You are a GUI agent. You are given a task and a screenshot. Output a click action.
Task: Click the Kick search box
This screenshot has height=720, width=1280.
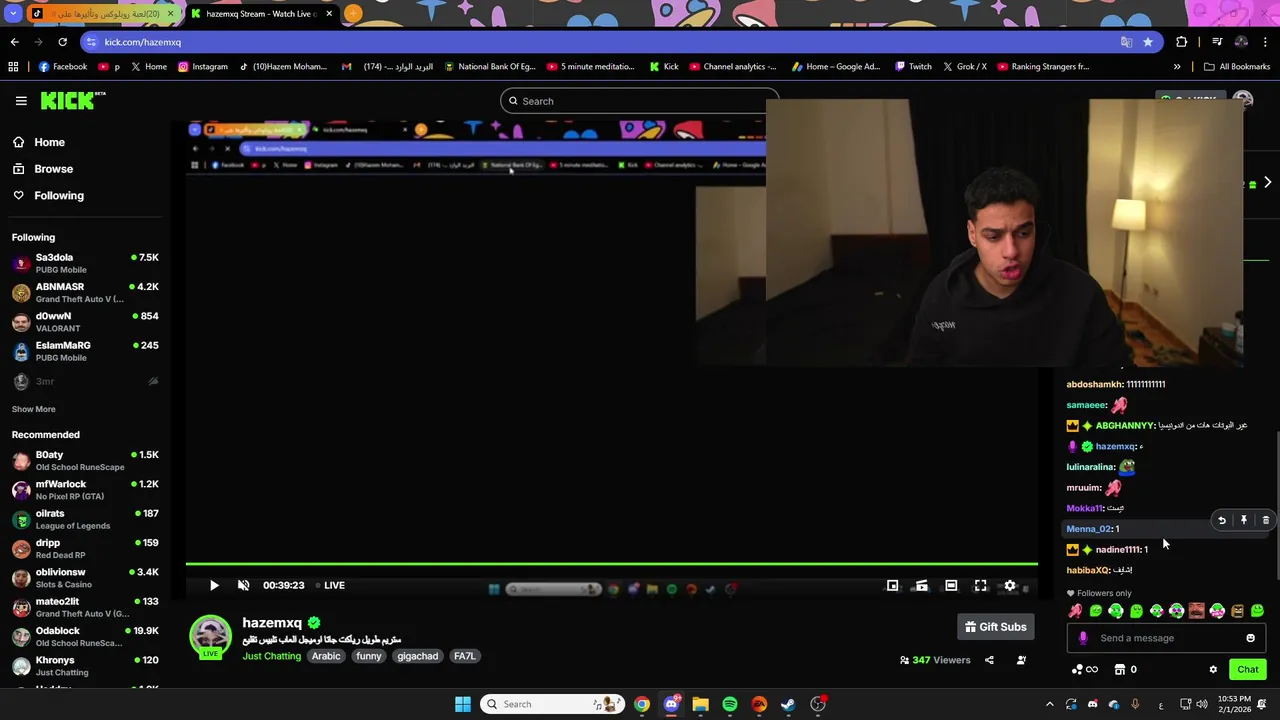[x=638, y=101]
